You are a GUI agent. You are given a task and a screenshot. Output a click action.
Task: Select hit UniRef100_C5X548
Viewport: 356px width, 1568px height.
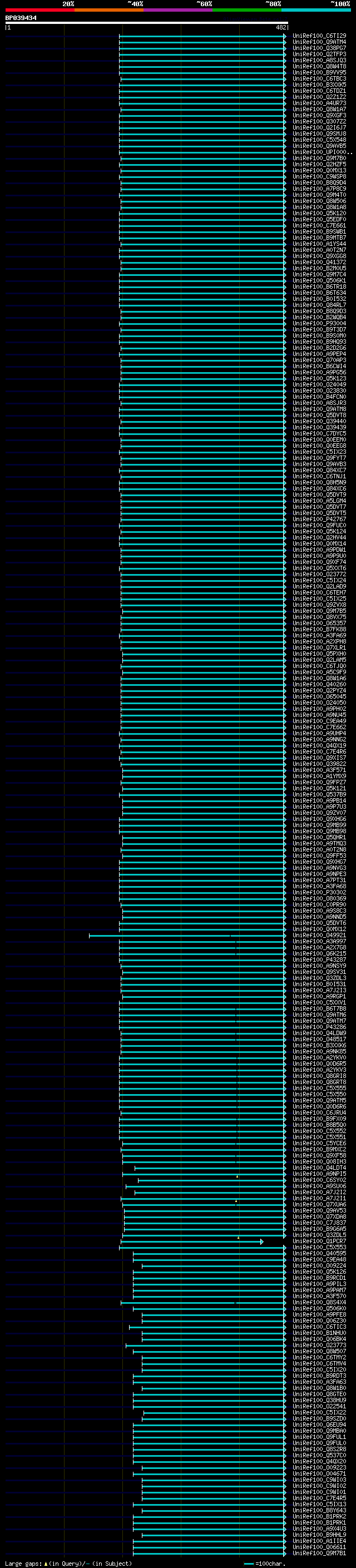tap(319, 140)
